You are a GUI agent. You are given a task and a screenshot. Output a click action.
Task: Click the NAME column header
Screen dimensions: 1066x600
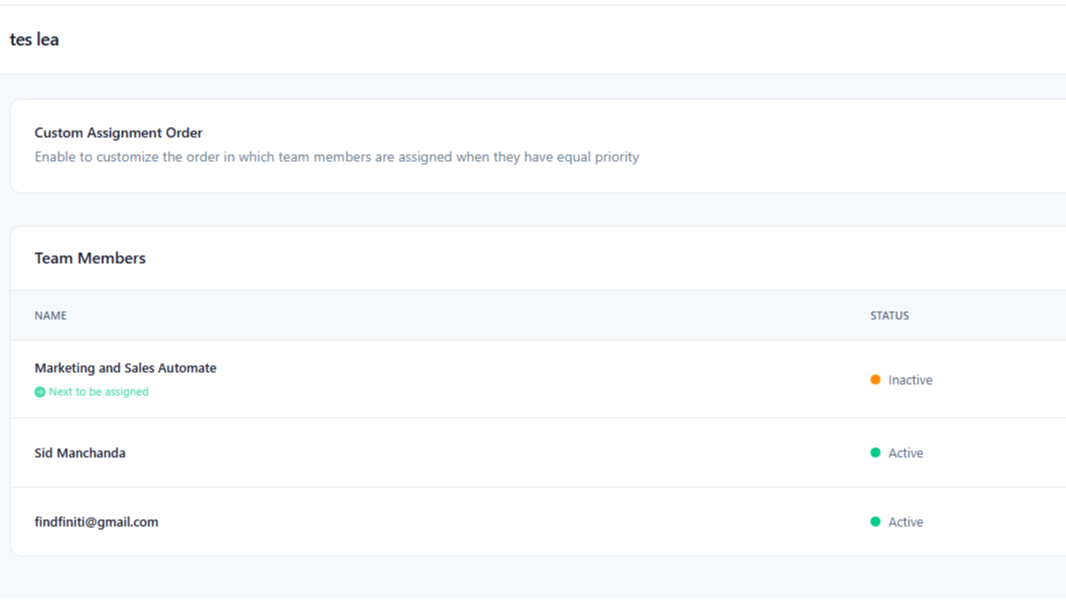[x=50, y=315]
